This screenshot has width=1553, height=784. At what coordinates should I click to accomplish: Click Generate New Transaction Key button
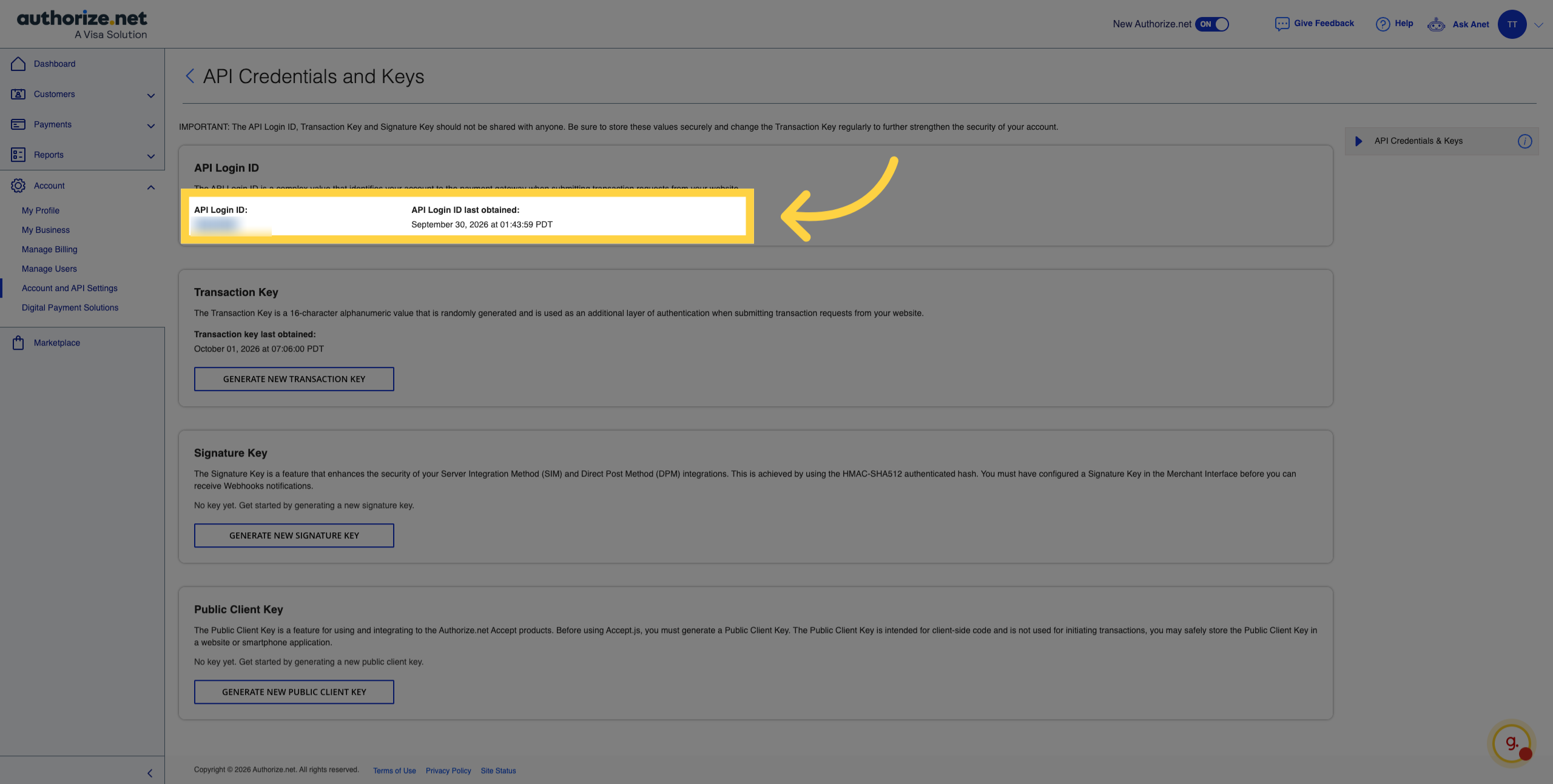coord(294,379)
